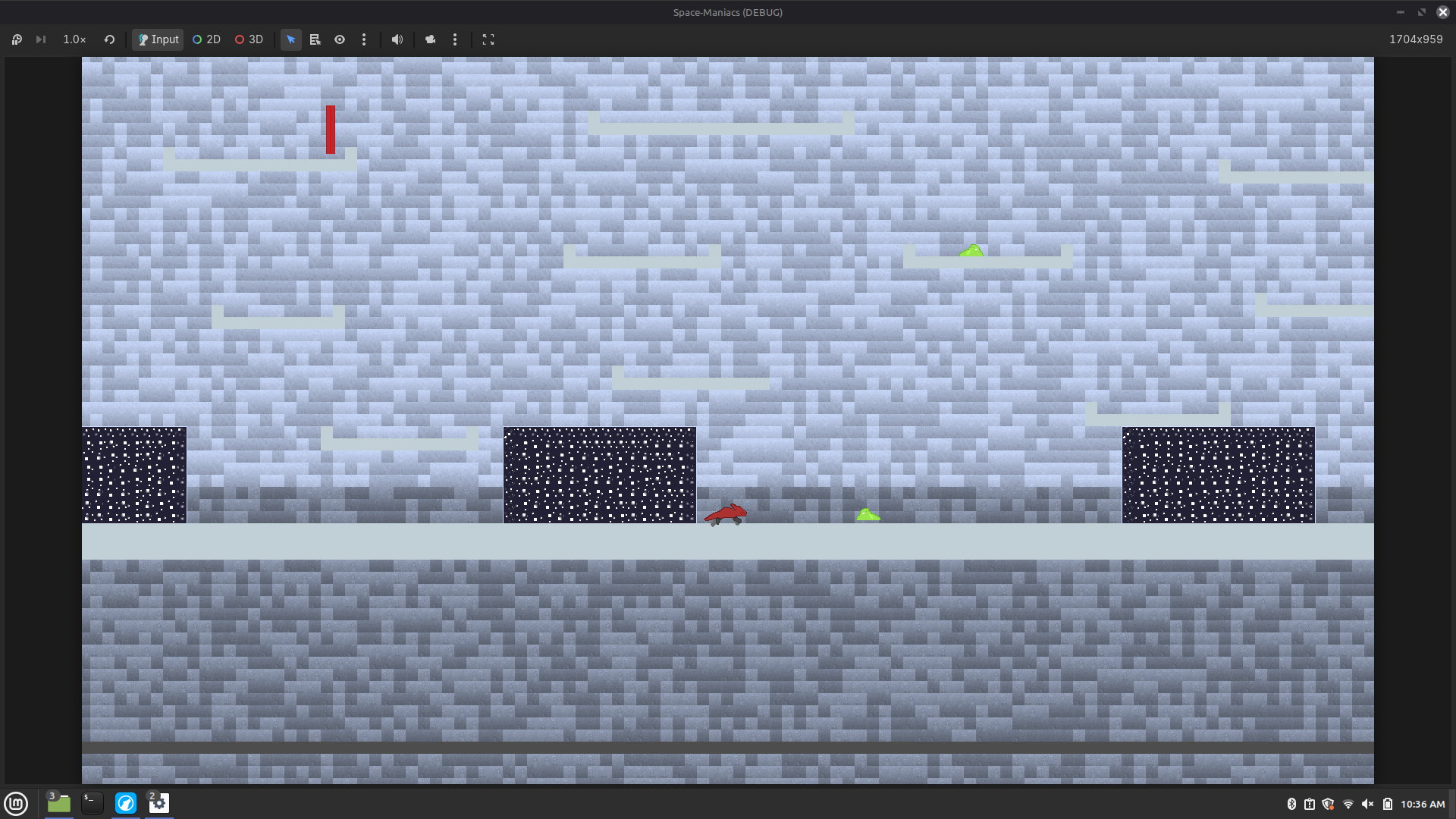Switch to 3D selection mode
This screenshot has height=819, width=1456.
click(x=249, y=39)
